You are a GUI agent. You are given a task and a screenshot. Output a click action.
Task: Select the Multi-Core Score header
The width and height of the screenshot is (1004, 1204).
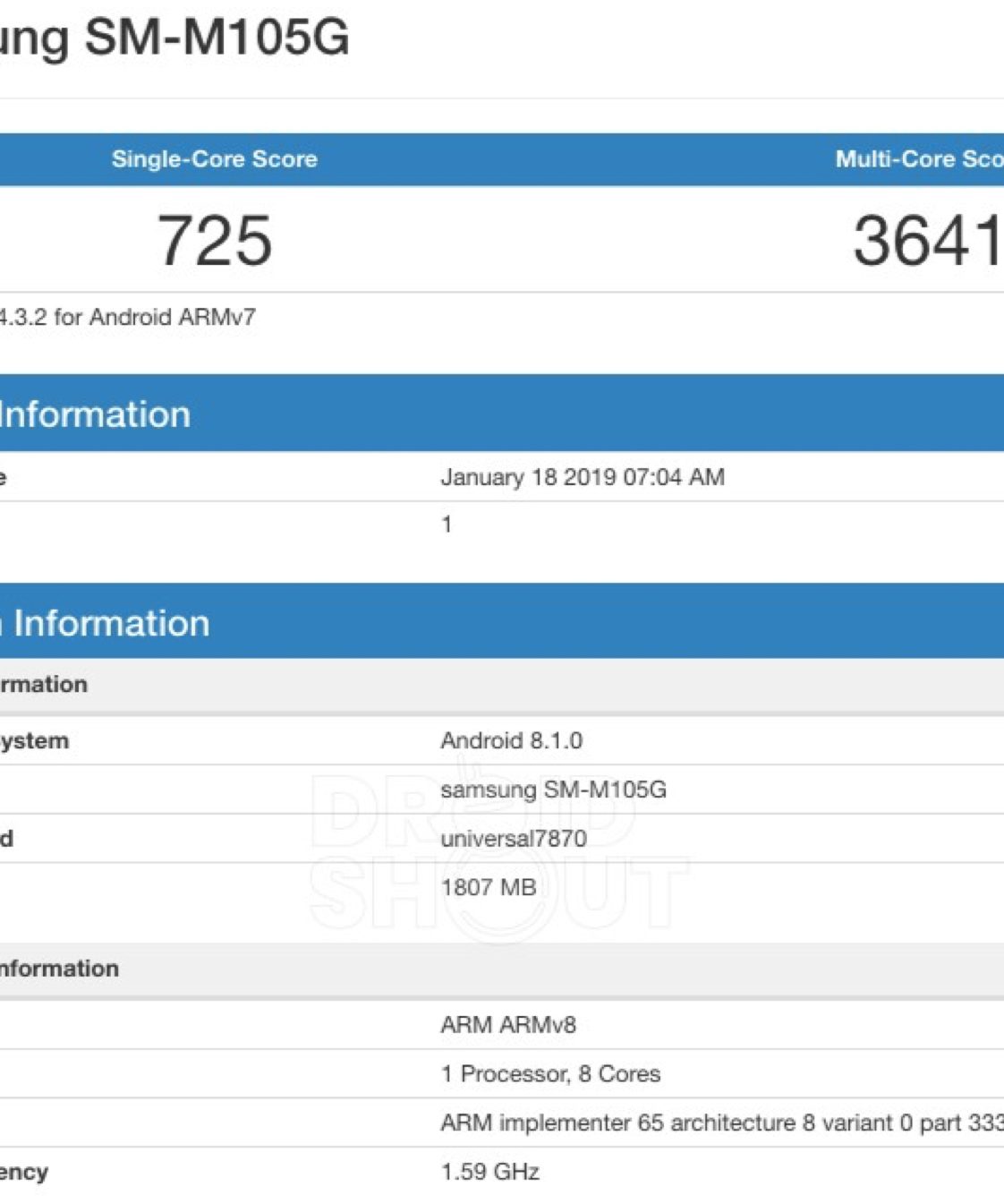tap(918, 159)
